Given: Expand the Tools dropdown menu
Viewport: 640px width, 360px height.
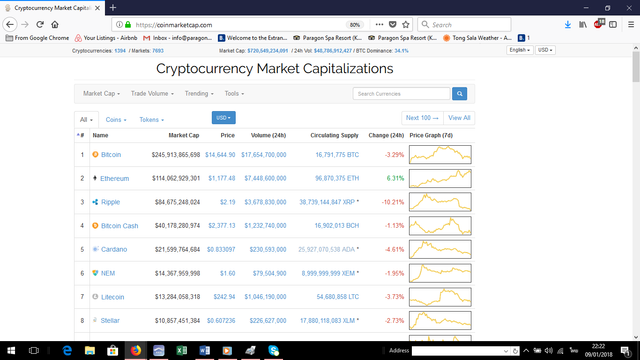Looking at the screenshot, I should [x=234, y=93].
